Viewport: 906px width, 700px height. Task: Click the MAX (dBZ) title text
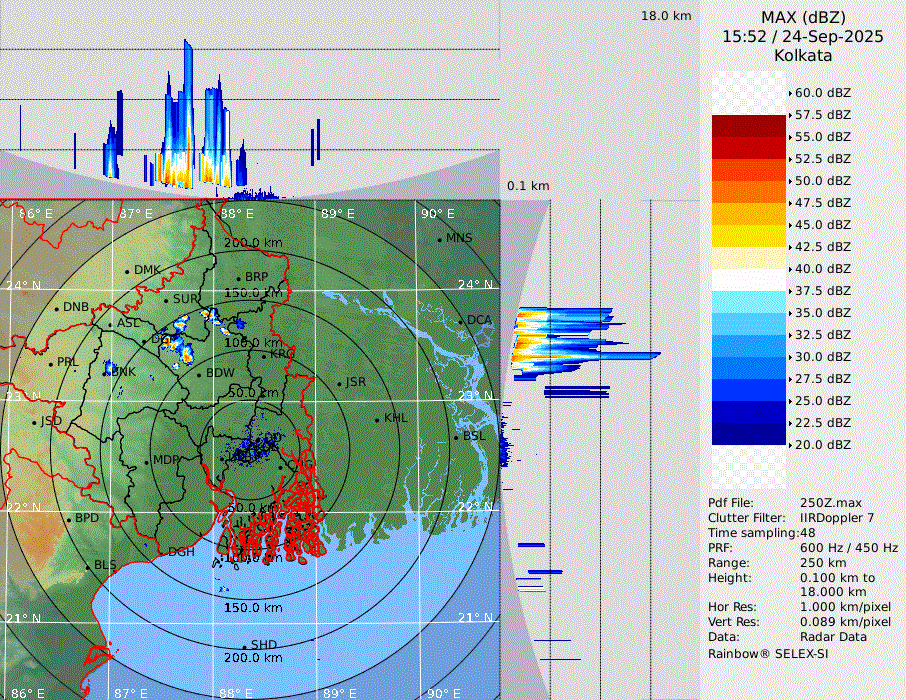803,17
